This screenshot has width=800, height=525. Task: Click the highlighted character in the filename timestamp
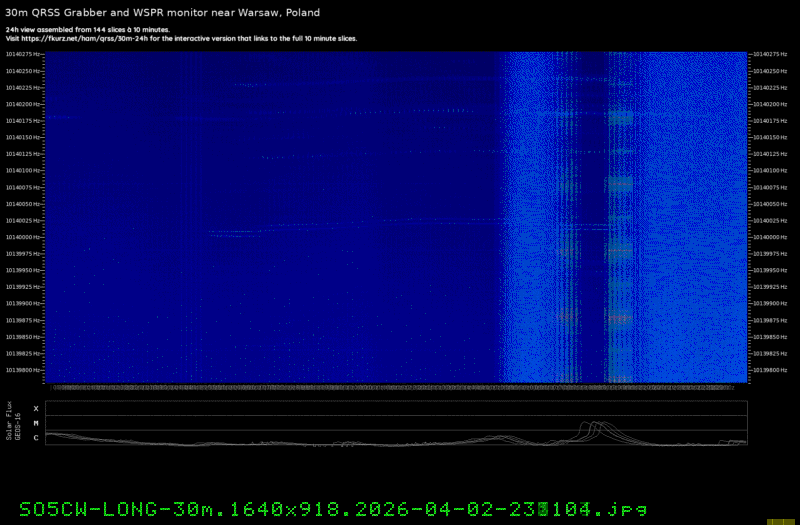point(543,507)
